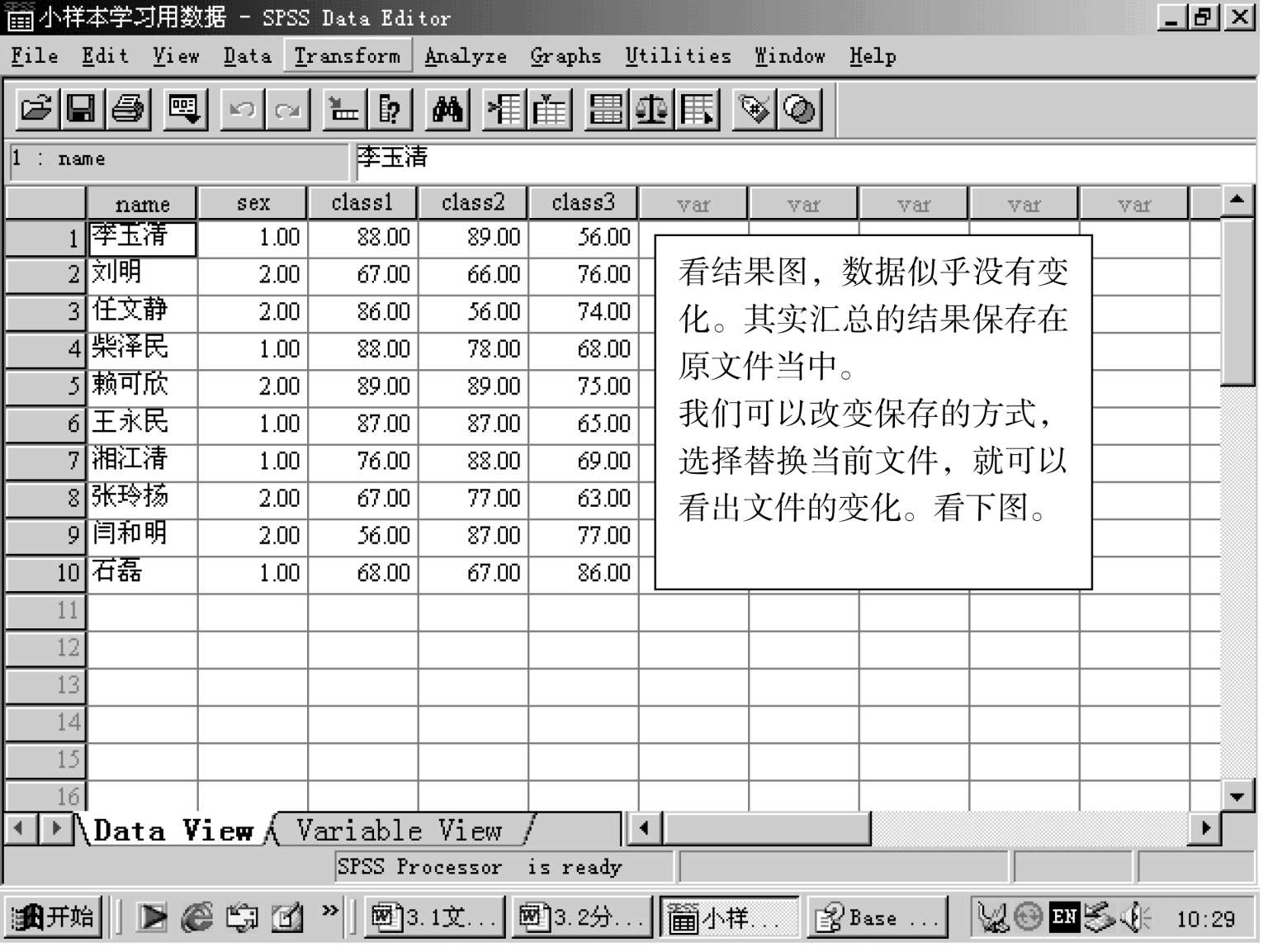Click the Print toolbar icon
This screenshot has width=1268, height=952.
[128, 109]
